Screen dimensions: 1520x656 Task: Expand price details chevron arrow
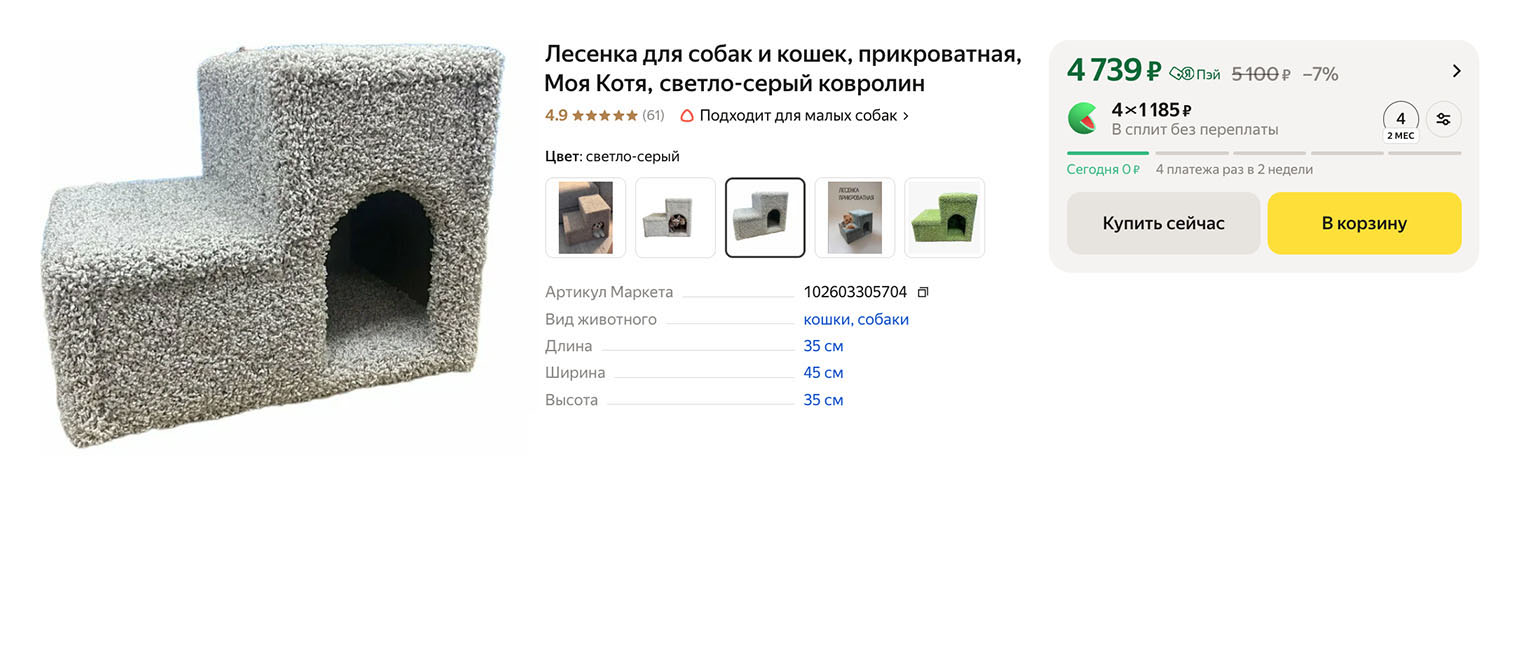point(1456,71)
